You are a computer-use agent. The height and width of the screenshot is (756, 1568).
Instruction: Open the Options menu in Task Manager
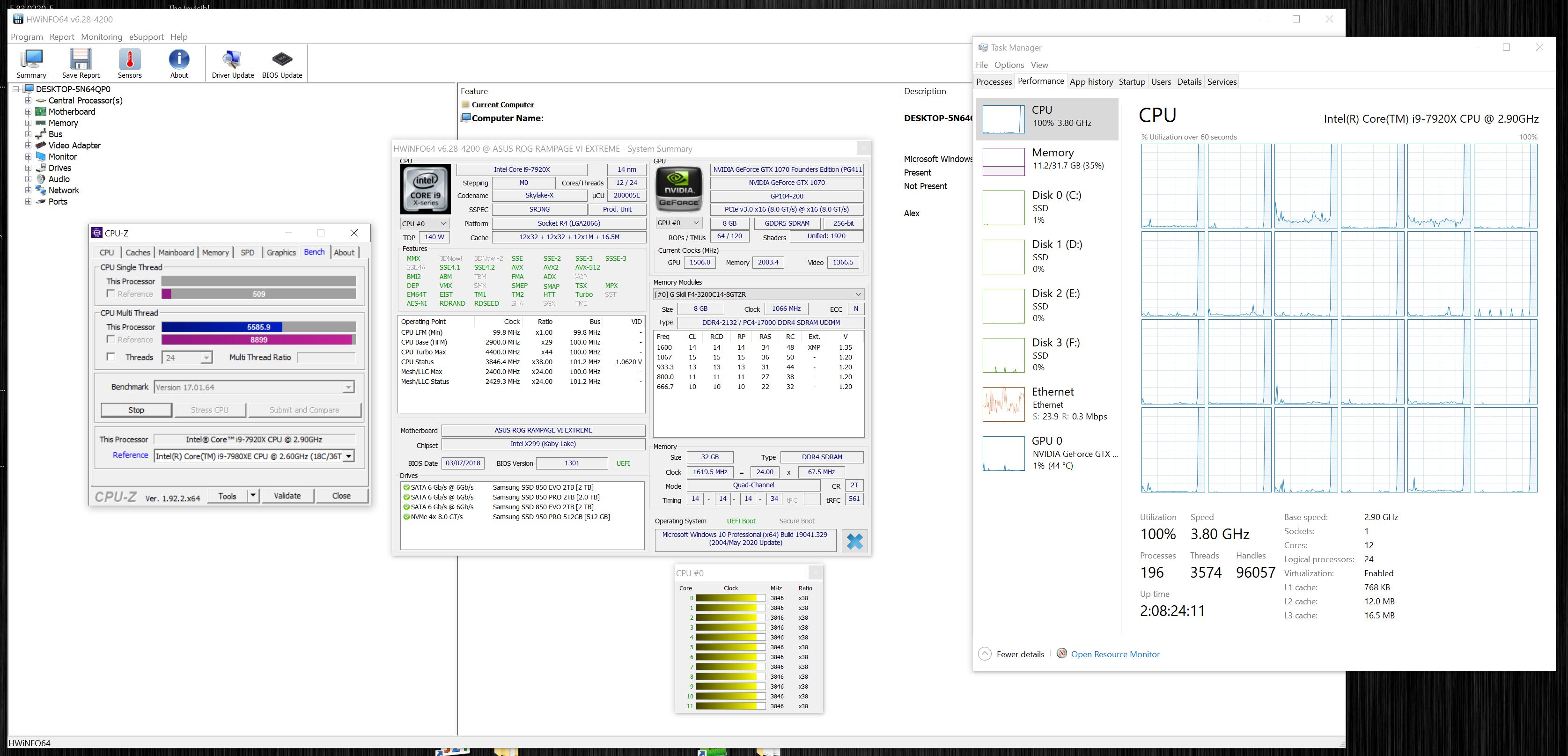pyautogui.click(x=1009, y=65)
